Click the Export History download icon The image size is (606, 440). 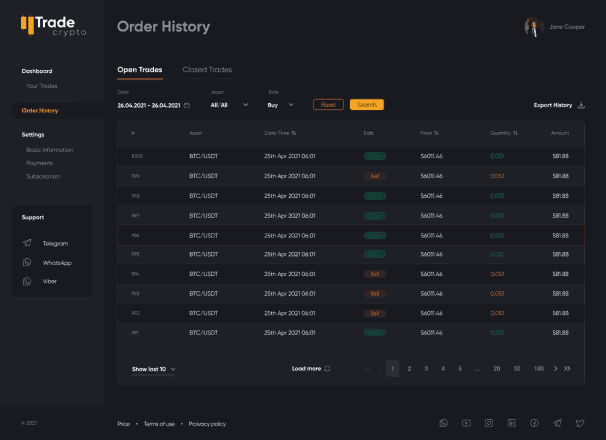tap(582, 105)
